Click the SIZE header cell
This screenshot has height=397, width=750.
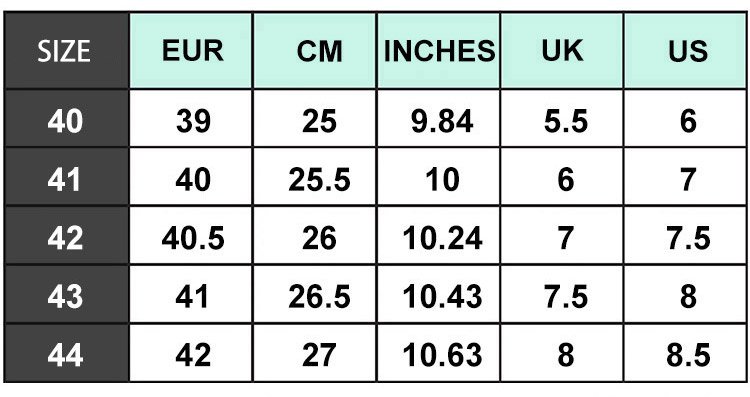click(66, 51)
